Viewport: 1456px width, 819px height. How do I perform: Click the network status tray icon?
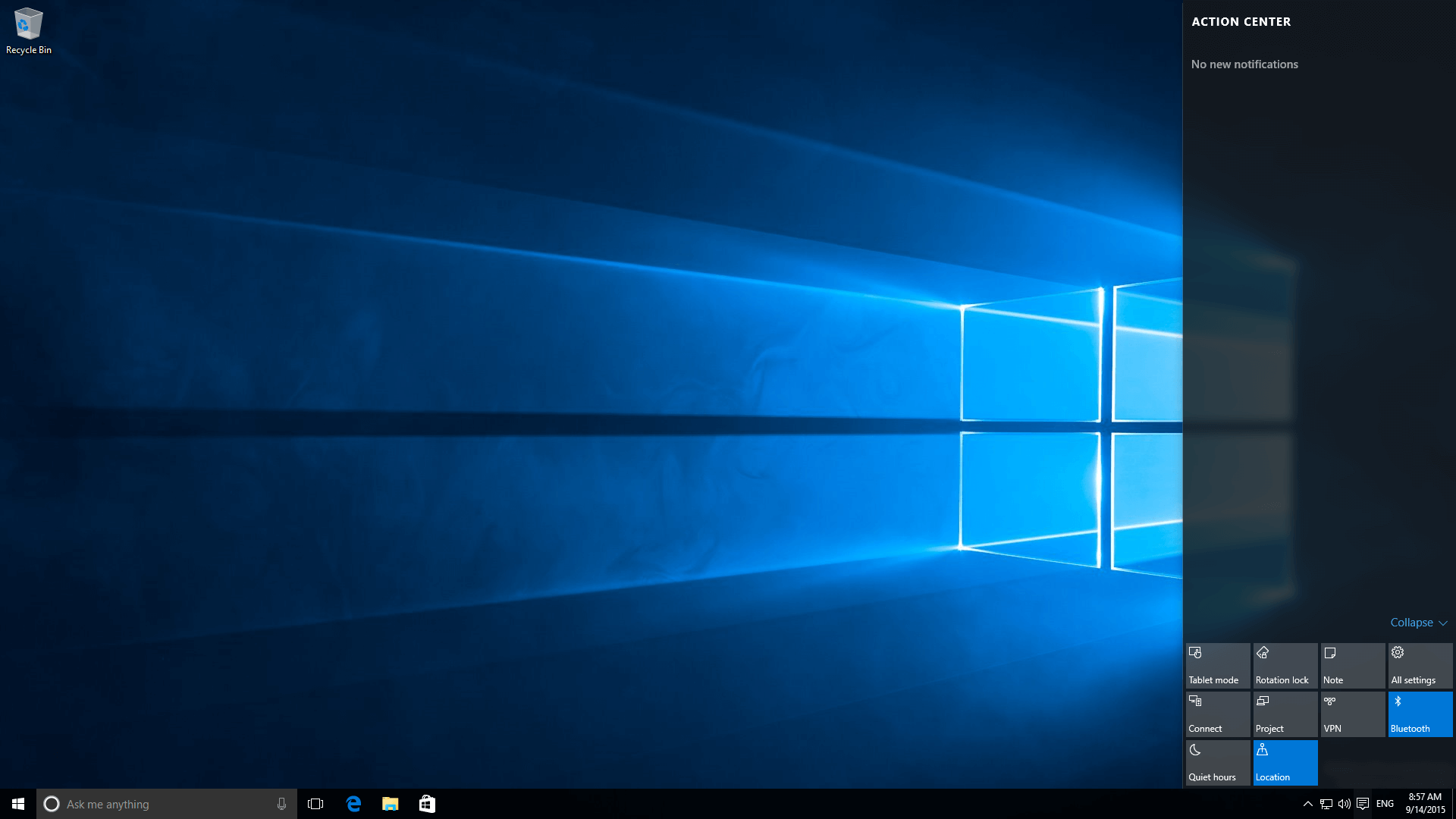pyautogui.click(x=1326, y=804)
